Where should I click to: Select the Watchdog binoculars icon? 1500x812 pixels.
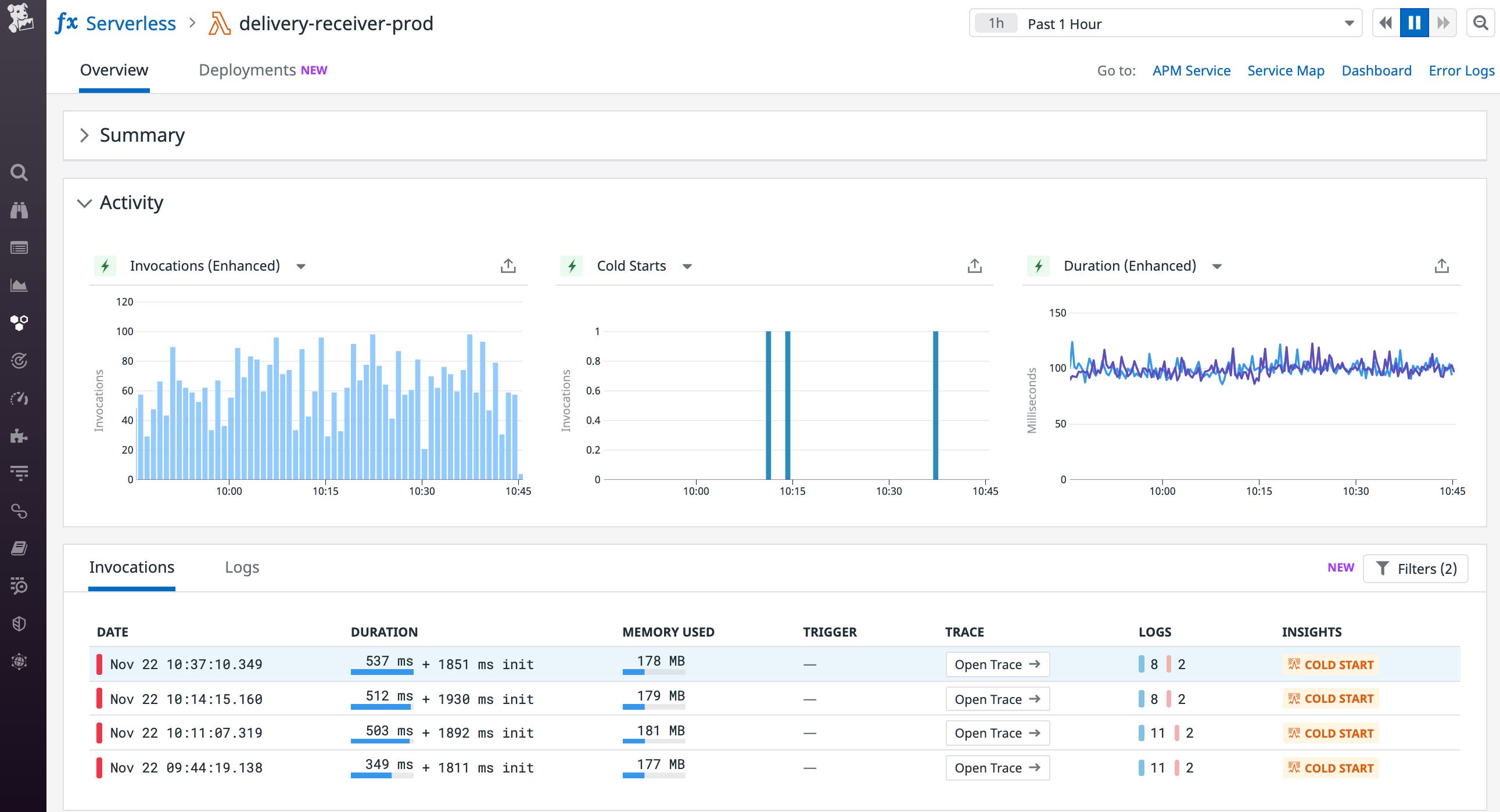pos(19,210)
